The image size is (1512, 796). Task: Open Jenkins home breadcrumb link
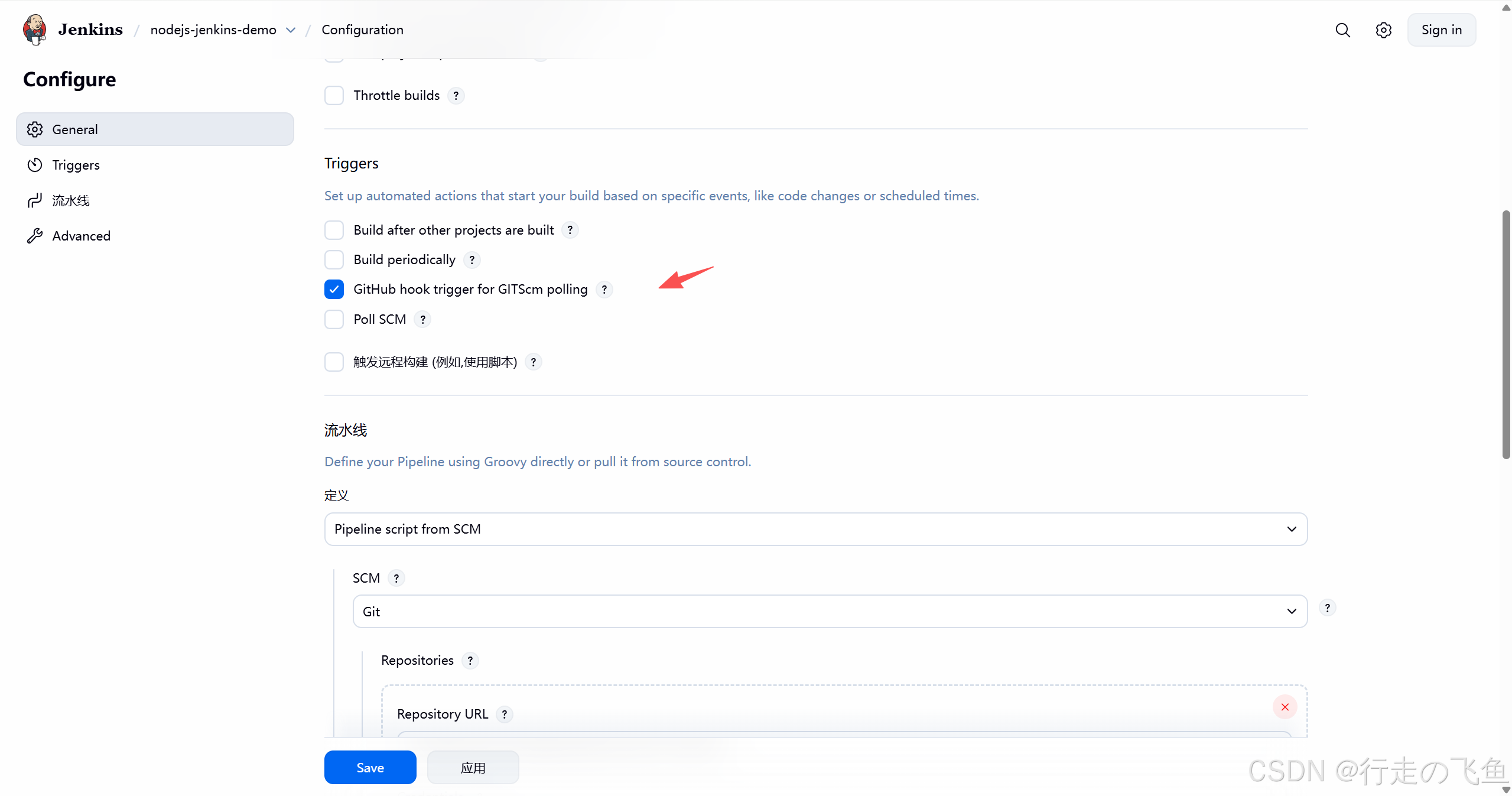coord(90,30)
